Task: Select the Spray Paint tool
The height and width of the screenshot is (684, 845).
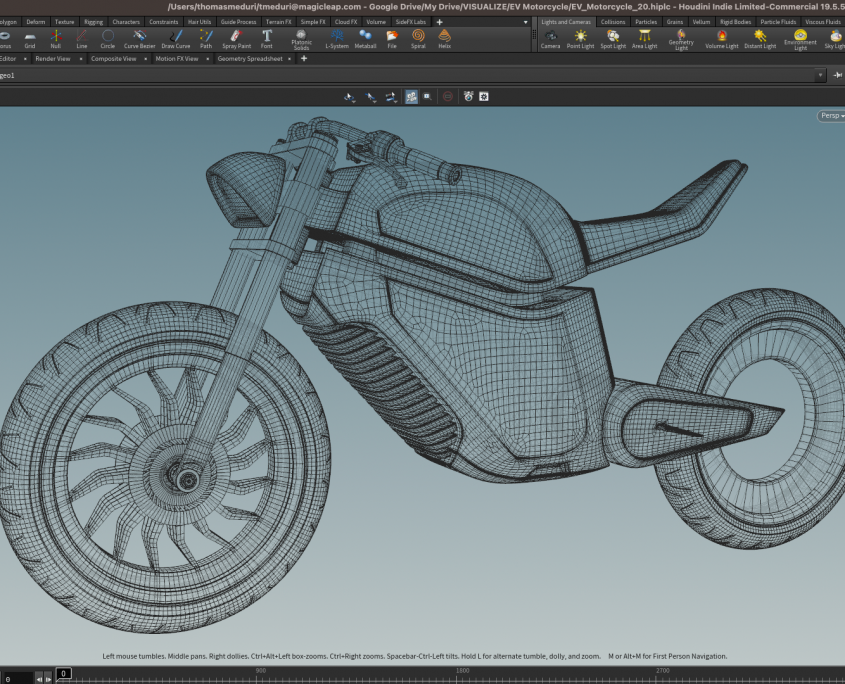Action: point(237,38)
